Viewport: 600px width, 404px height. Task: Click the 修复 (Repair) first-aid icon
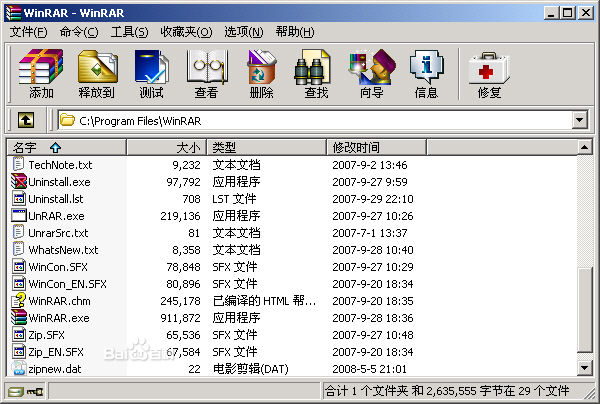489,69
